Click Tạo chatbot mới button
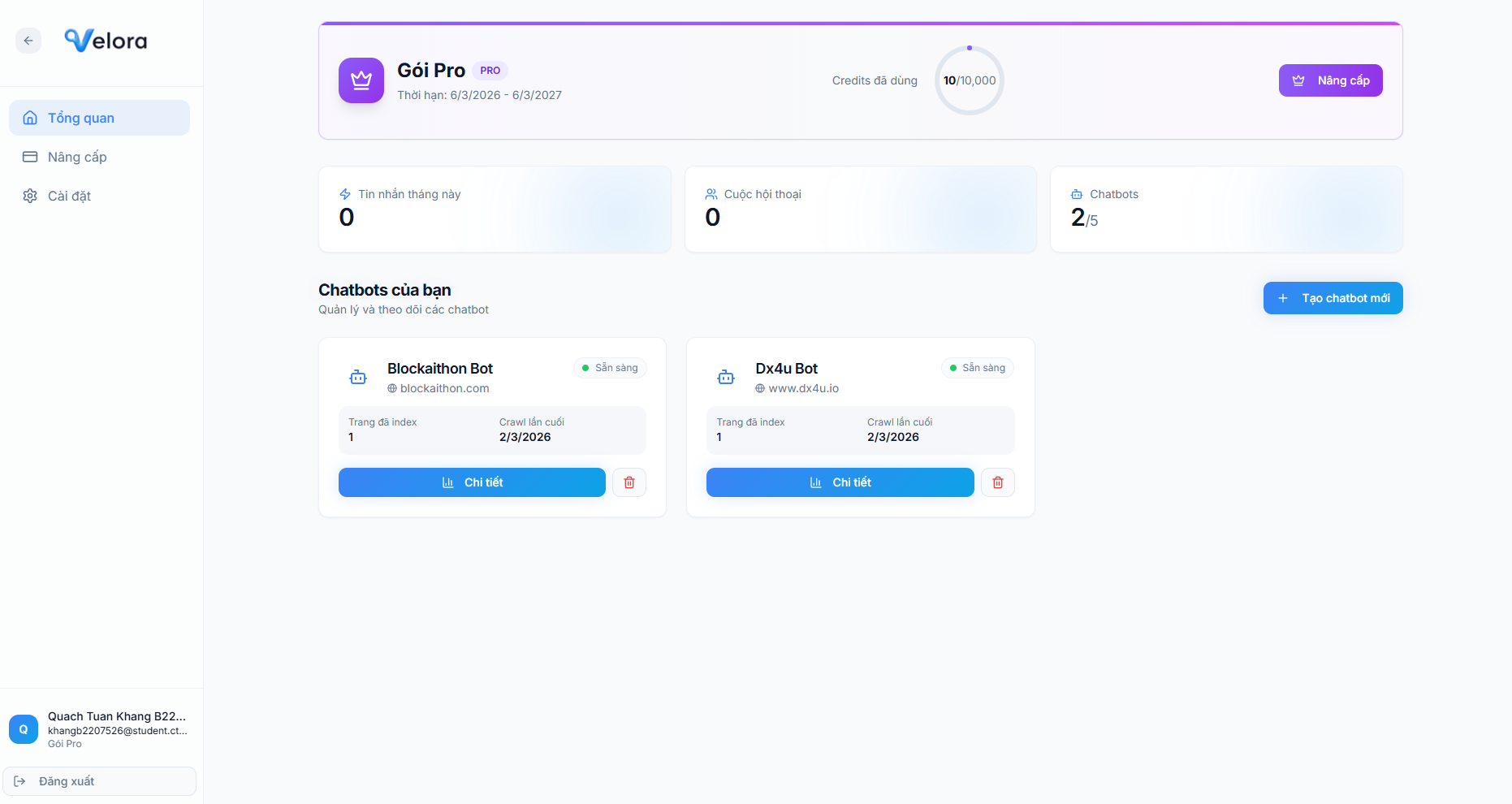Screen dimensions: 1512x804 click(x=1333, y=298)
